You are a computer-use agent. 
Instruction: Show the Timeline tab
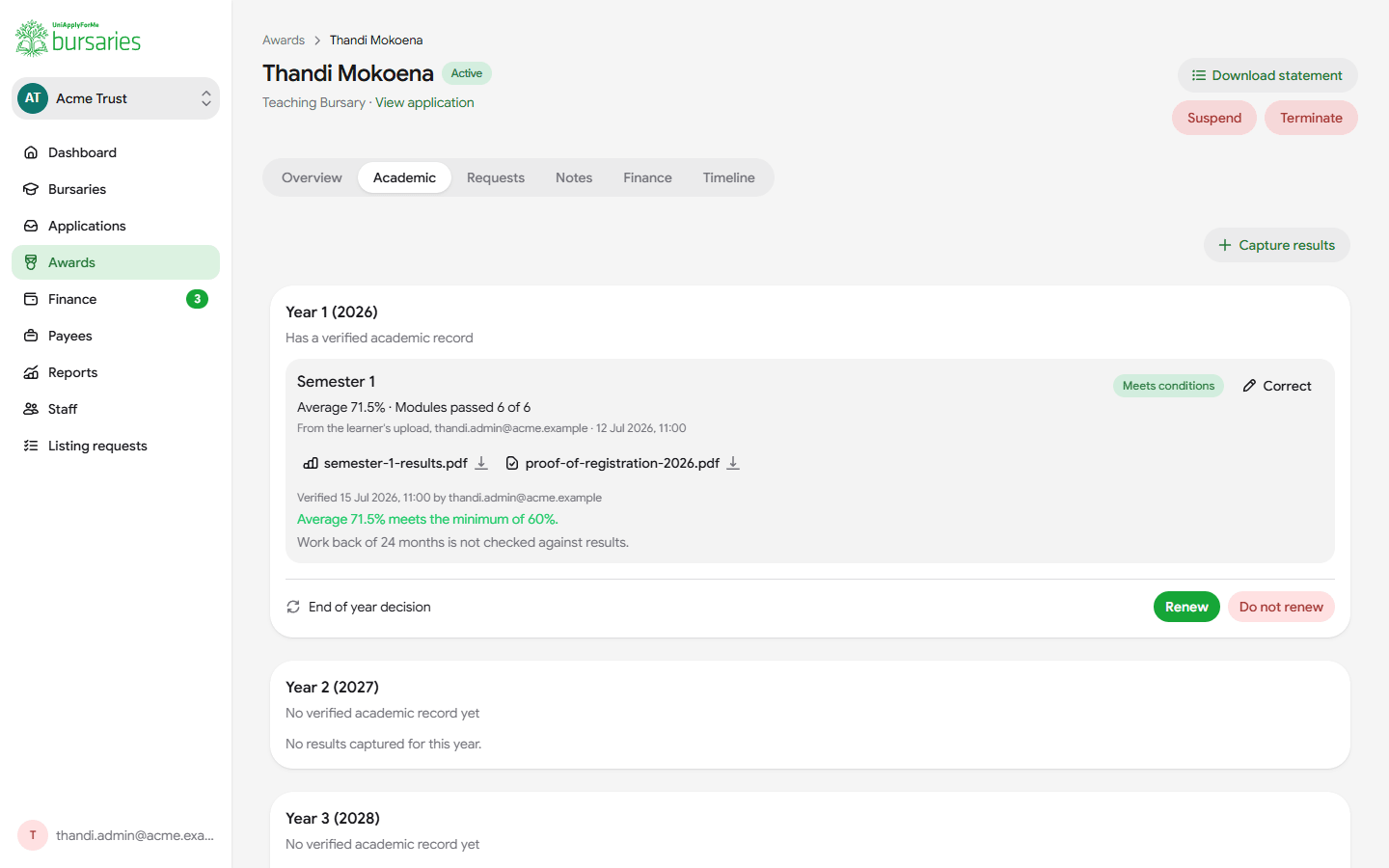729,177
